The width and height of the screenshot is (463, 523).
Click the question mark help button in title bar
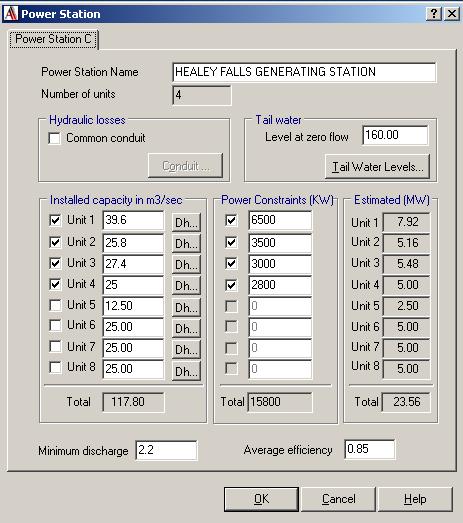click(434, 14)
